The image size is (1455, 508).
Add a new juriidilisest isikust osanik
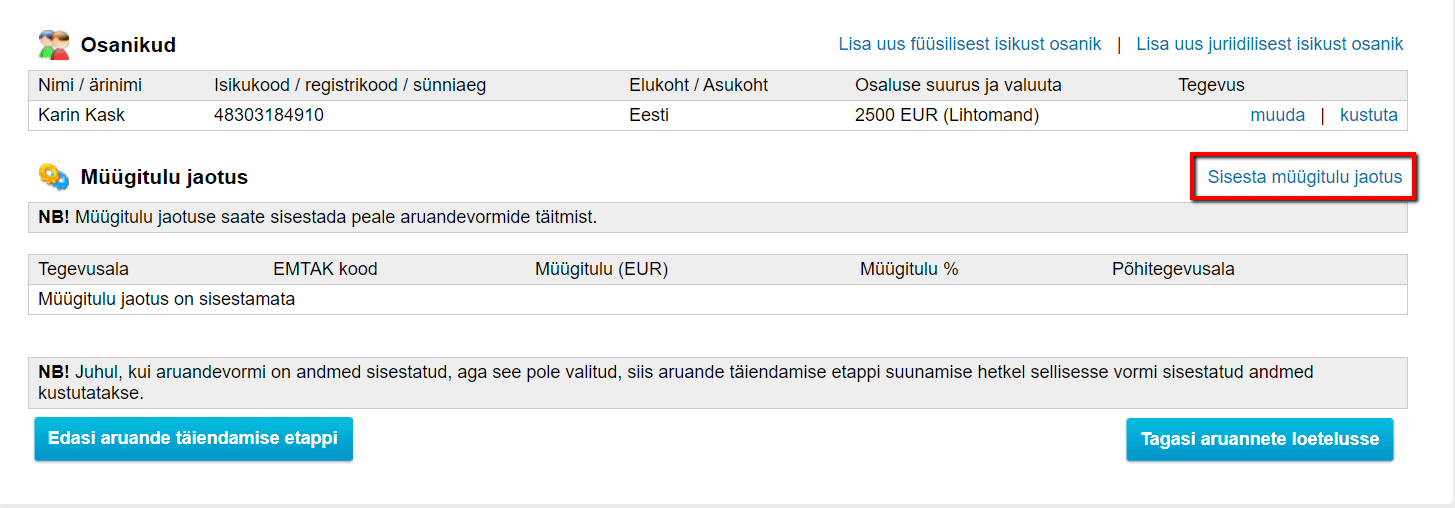tap(1270, 44)
